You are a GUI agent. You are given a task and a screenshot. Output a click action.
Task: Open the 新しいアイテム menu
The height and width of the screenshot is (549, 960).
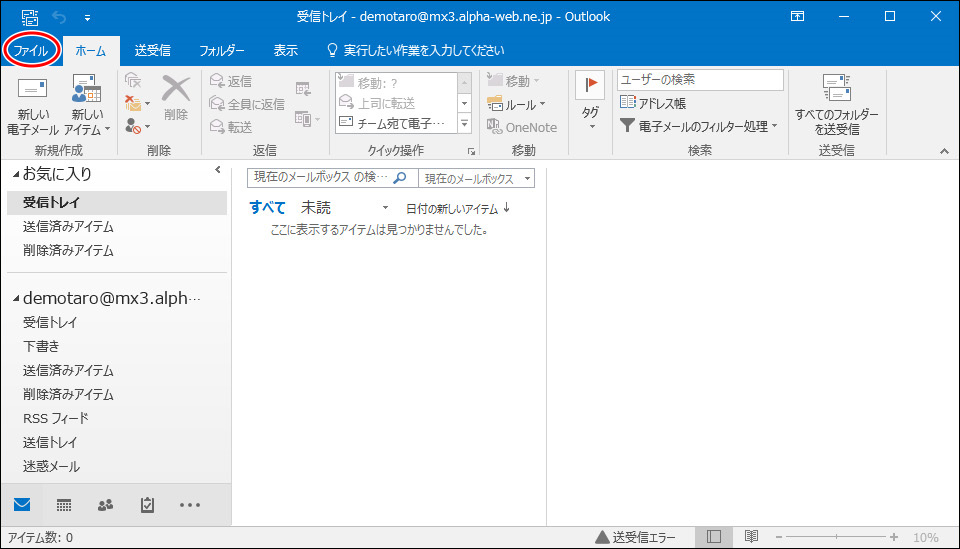point(87,105)
